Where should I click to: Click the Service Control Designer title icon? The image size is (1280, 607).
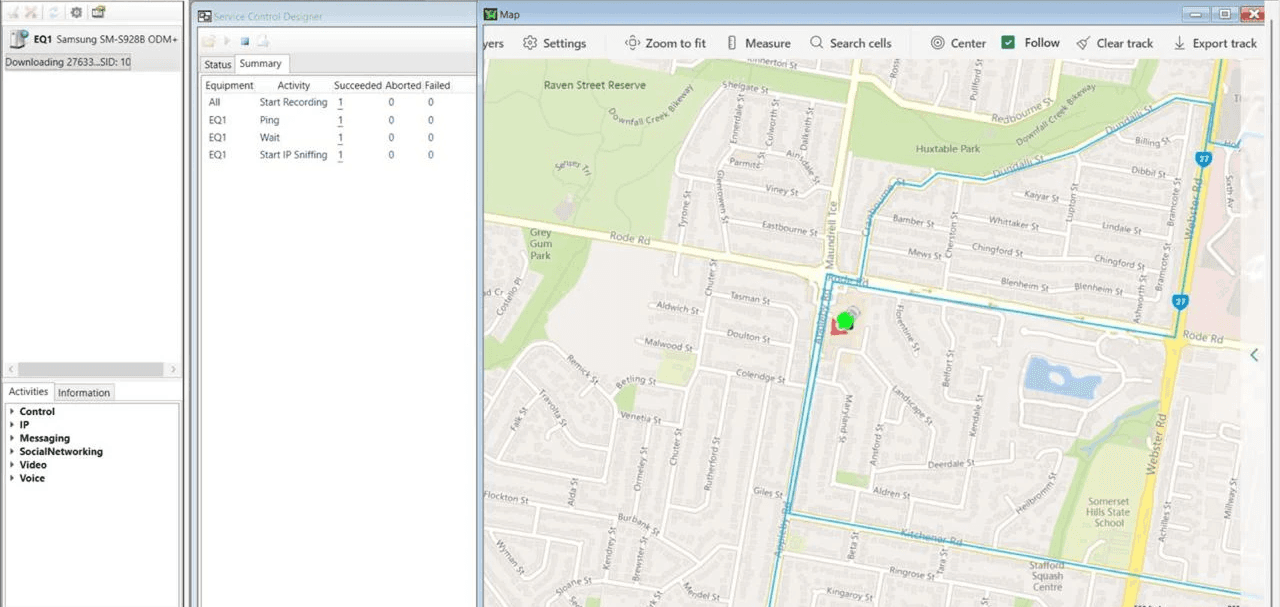[x=205, y=16]
